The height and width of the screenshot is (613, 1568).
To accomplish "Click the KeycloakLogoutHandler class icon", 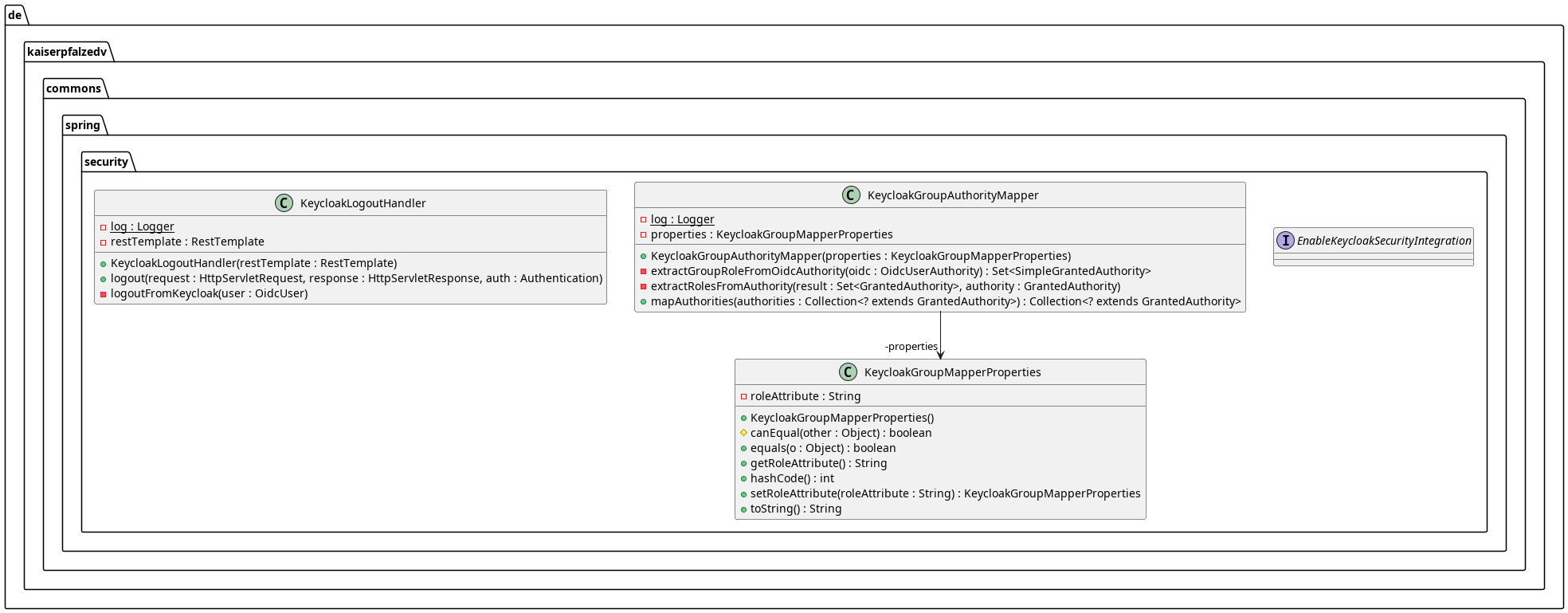I will click(284, 203).
